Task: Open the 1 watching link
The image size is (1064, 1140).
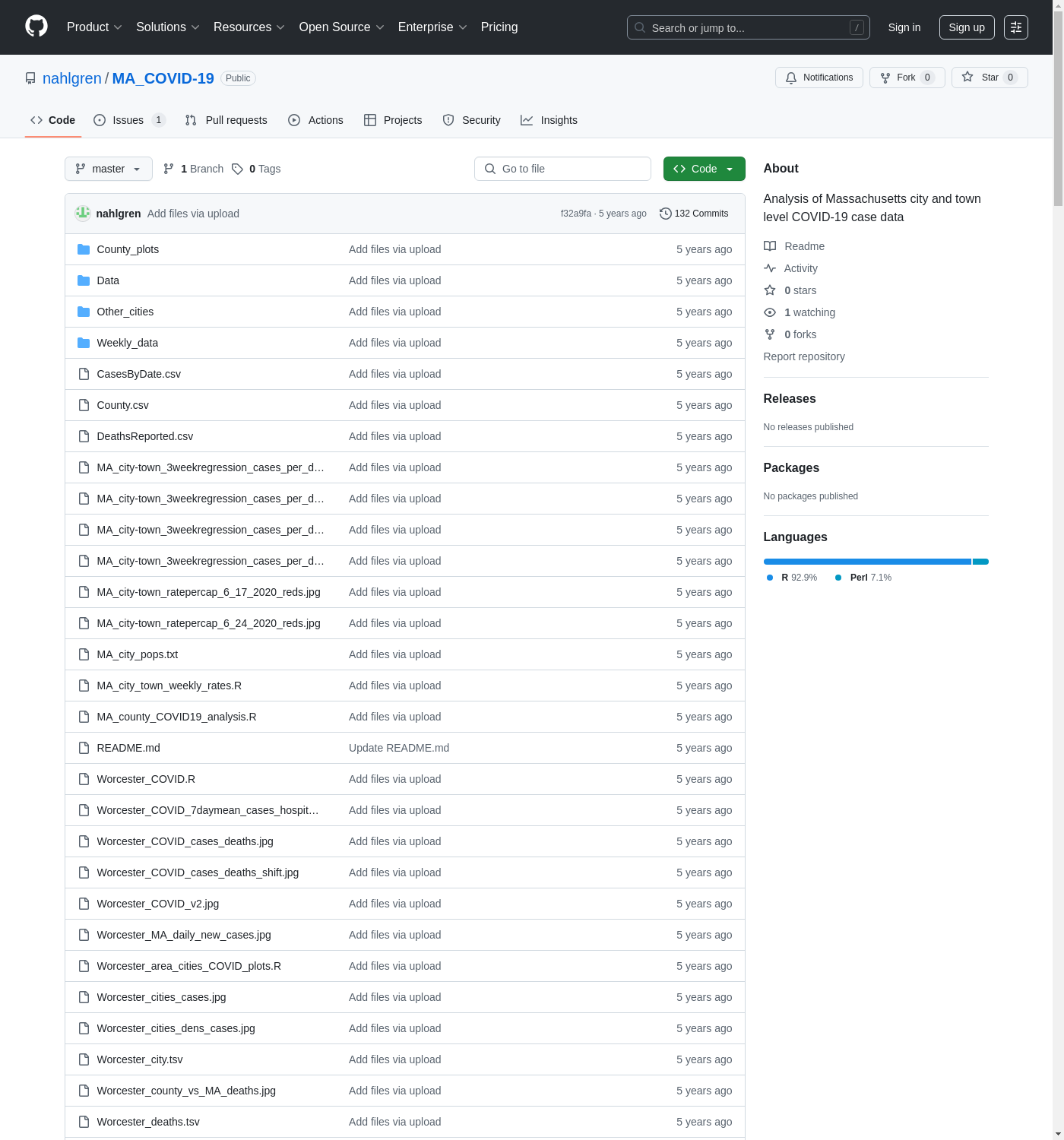Action: [809, 312]
